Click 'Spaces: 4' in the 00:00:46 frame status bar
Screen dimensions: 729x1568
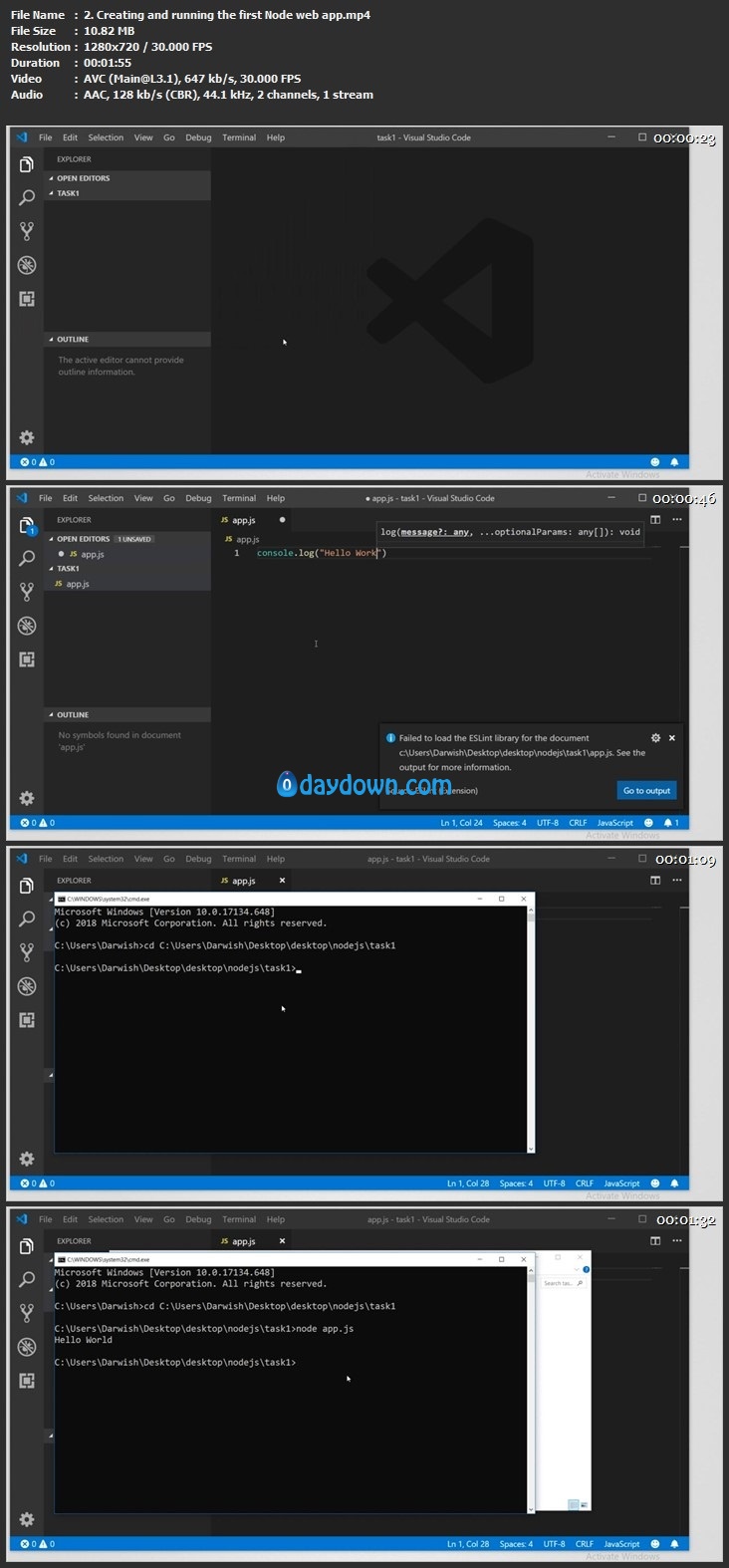tap(510, 823)
